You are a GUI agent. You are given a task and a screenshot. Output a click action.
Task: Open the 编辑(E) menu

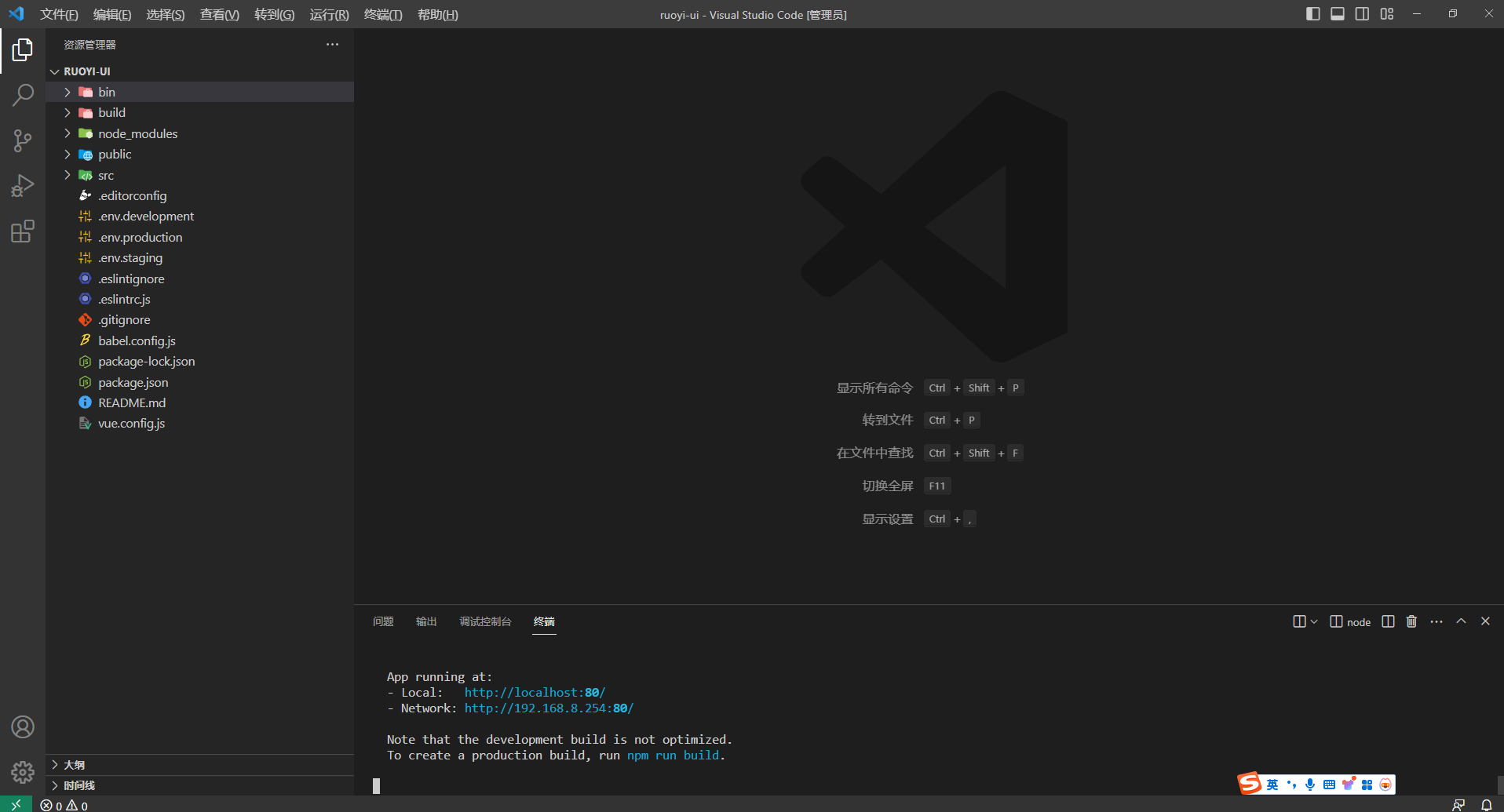(112, 15)
